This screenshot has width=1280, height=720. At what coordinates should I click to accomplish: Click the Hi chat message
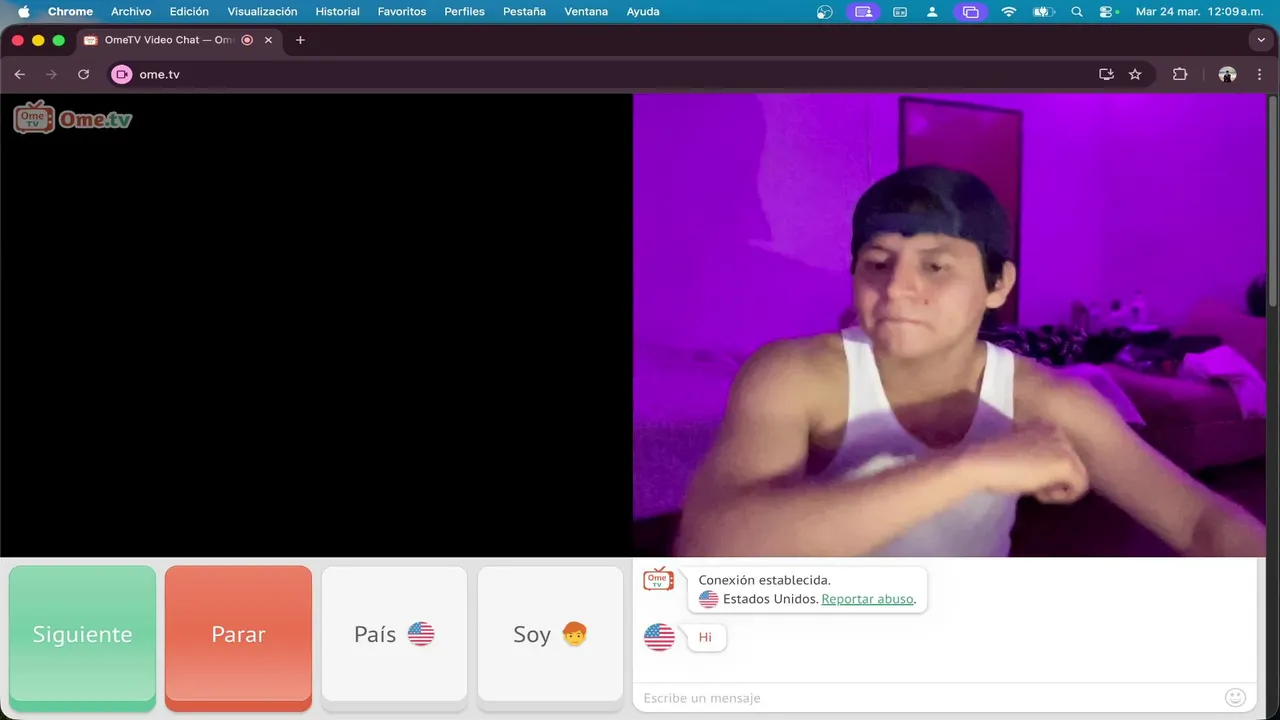705,637
